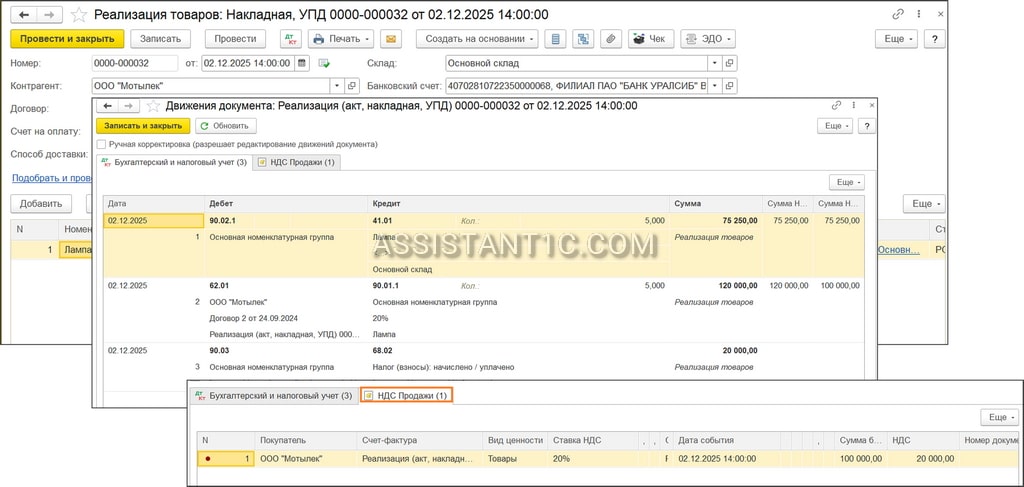1024x487 pixels.
Task: Click Покупатель cell ООО Мотылек in НДС row
Action: click(x=306, y=459)
